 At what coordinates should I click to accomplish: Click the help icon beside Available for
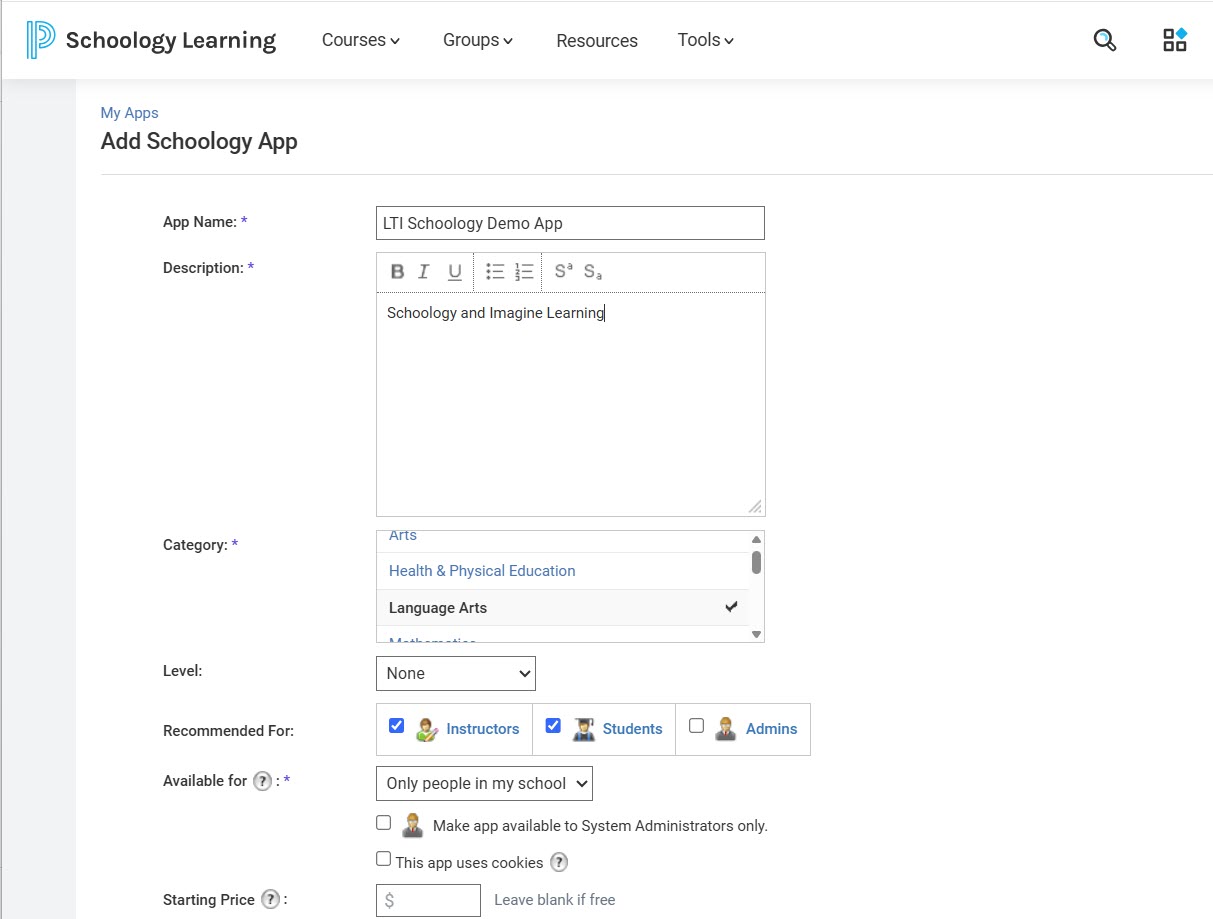point(262,781)
